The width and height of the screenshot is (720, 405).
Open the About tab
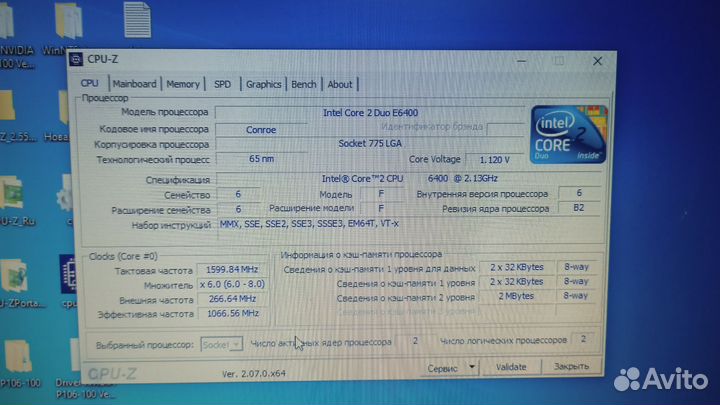tap(340, 84)
